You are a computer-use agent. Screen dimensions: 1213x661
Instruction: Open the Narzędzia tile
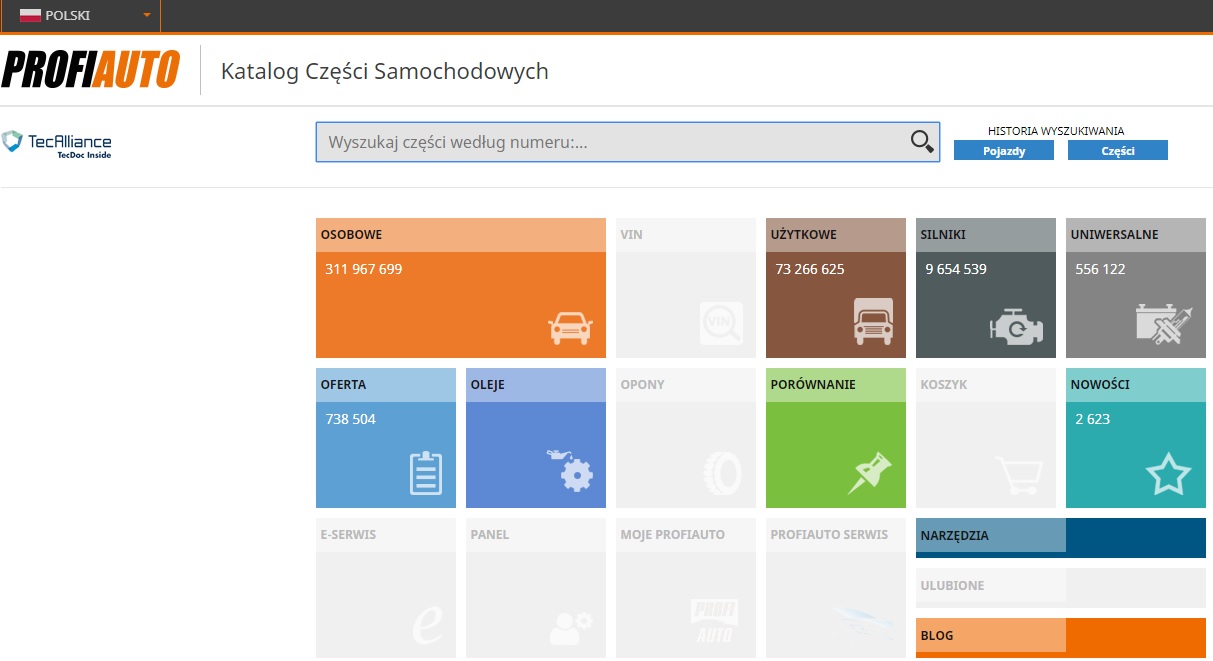(1061, 537)
